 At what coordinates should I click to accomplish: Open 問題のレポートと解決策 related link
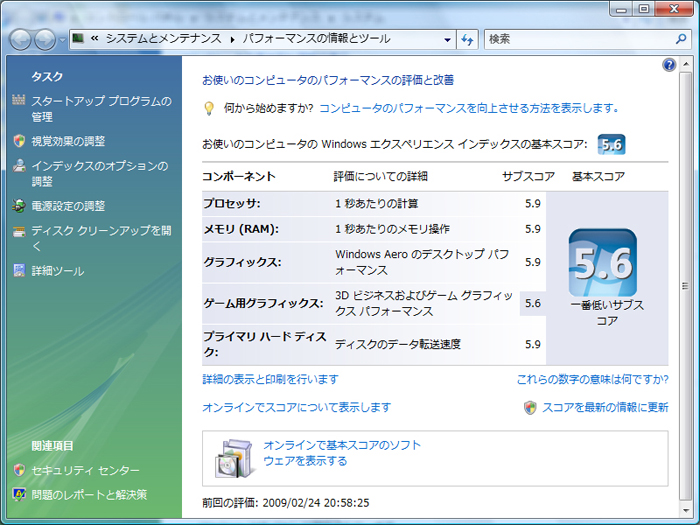(x=89, y=495)
